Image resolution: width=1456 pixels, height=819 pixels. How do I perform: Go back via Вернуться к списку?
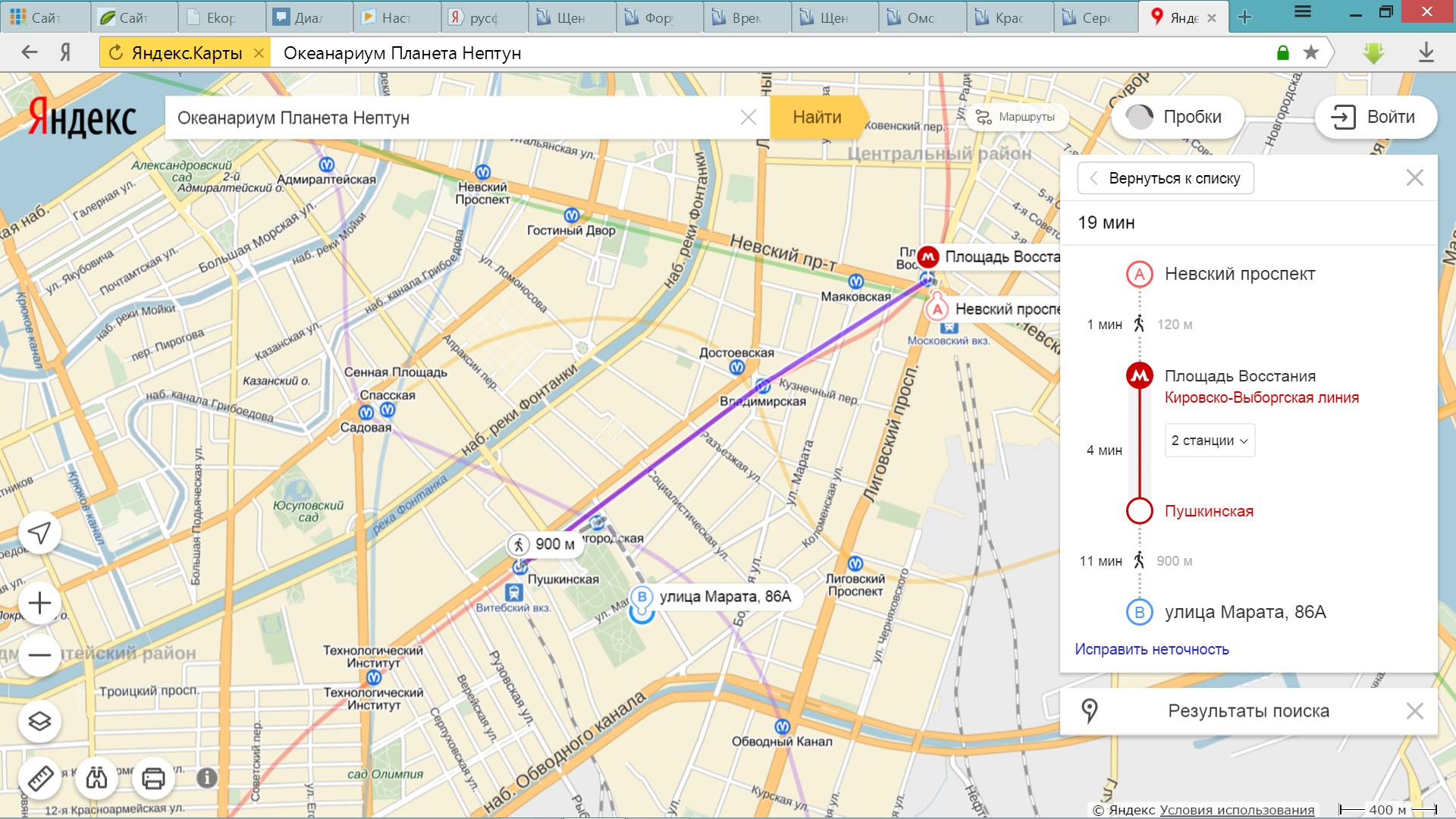pos(1166,178)
